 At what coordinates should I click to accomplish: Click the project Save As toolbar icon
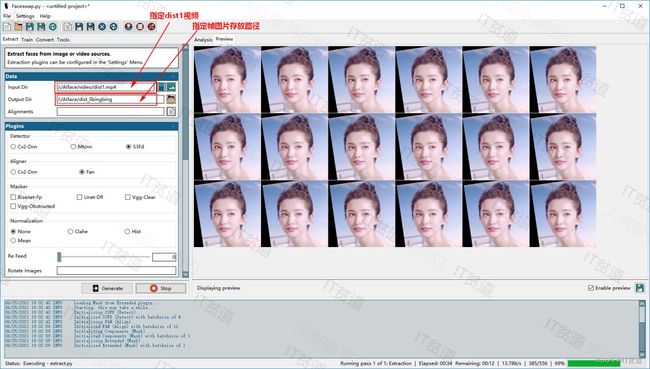pos(41,27)
